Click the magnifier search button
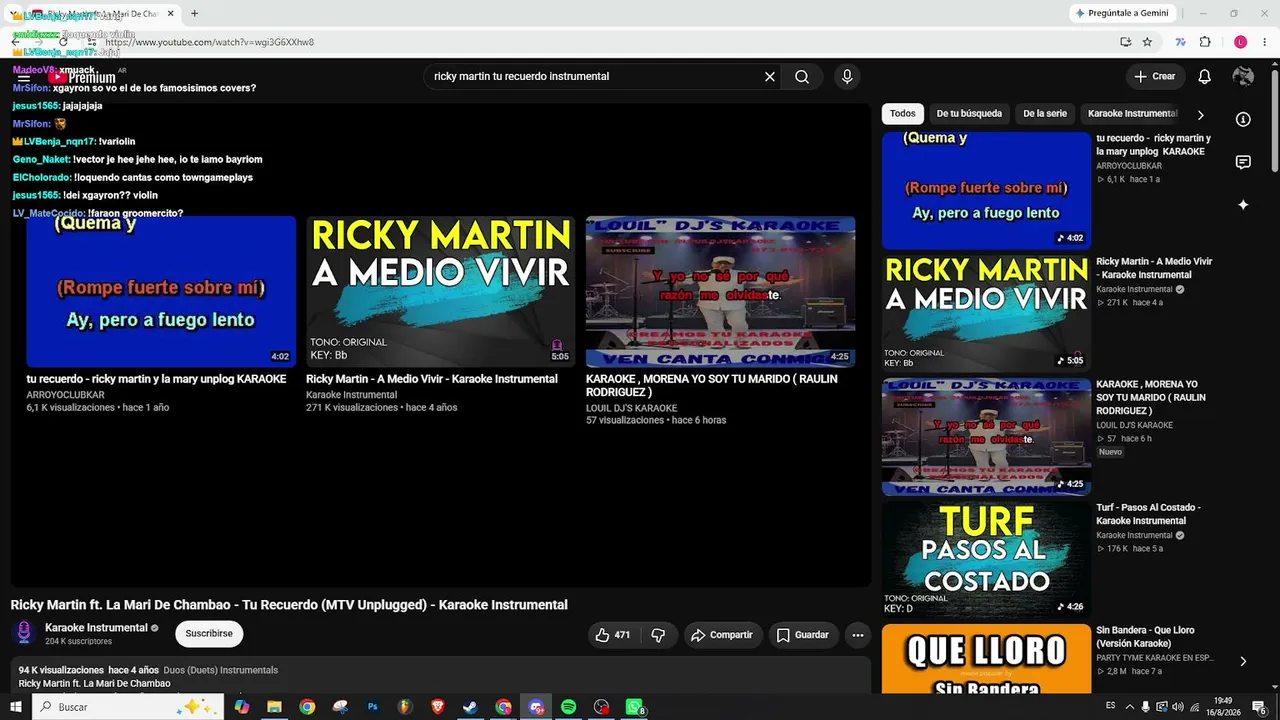Screen dimensions: 1280x720 pyautogui.click(x=802, y=77)
